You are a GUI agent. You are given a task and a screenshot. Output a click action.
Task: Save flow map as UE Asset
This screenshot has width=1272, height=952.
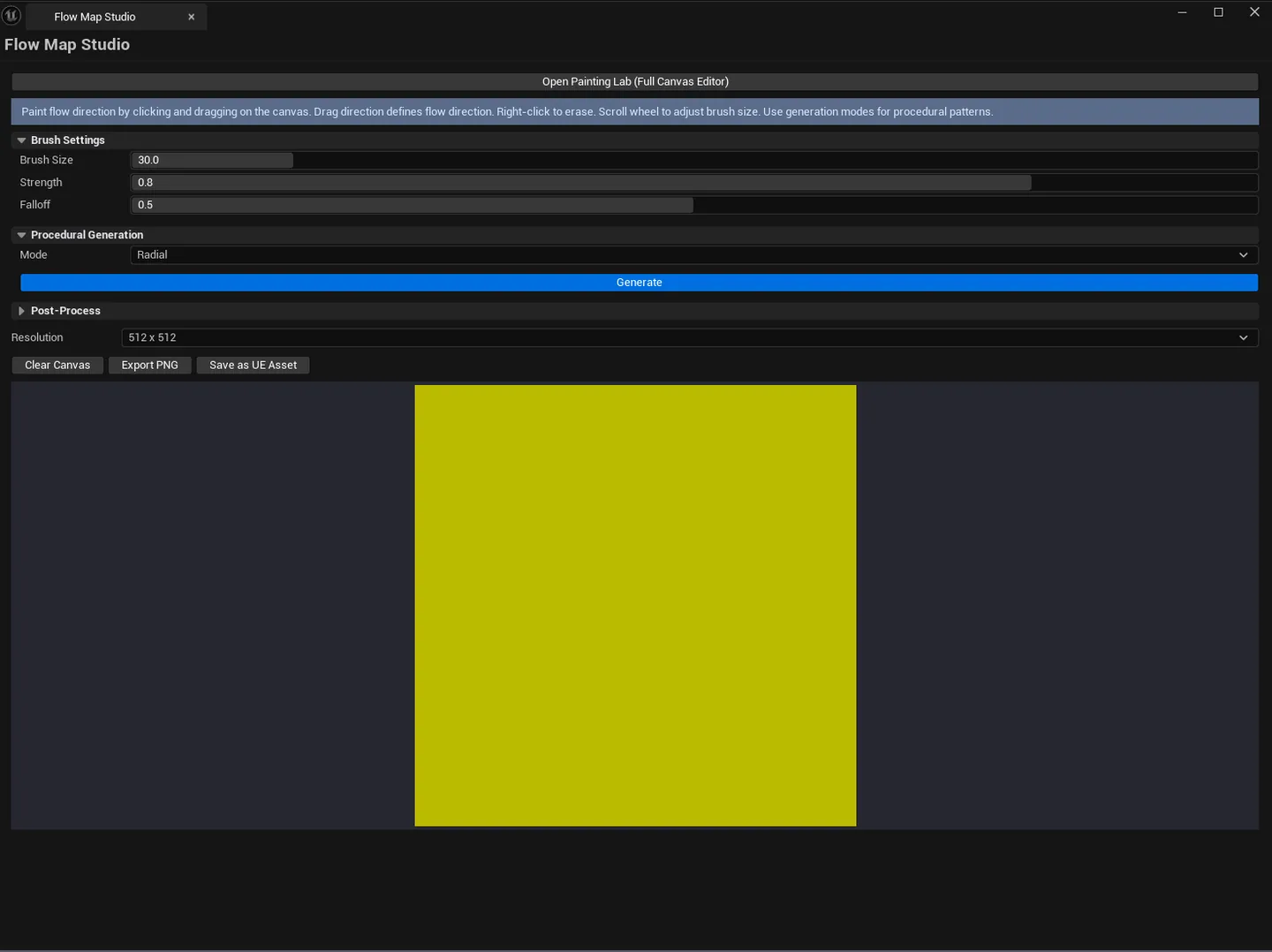253,365
